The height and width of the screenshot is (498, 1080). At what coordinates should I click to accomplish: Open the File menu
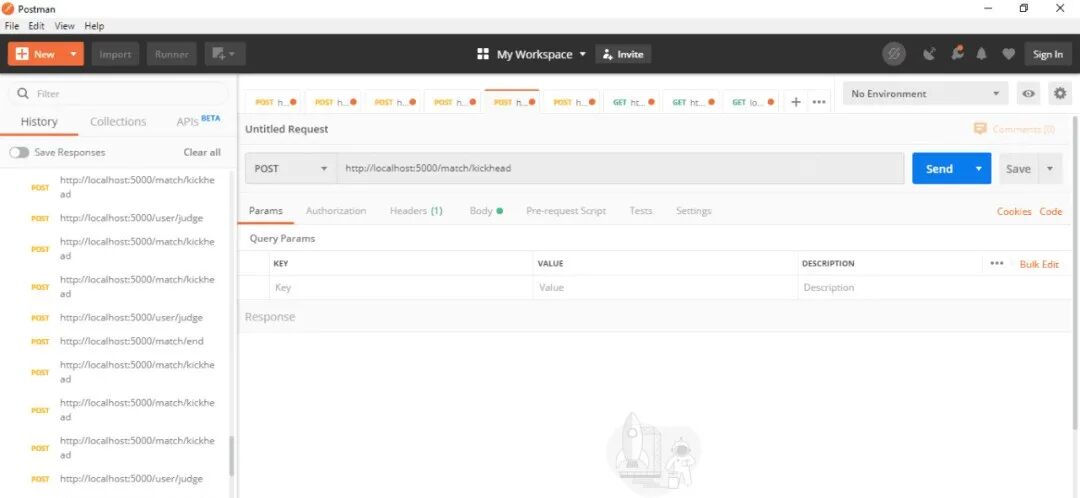(x=12, y=25)
